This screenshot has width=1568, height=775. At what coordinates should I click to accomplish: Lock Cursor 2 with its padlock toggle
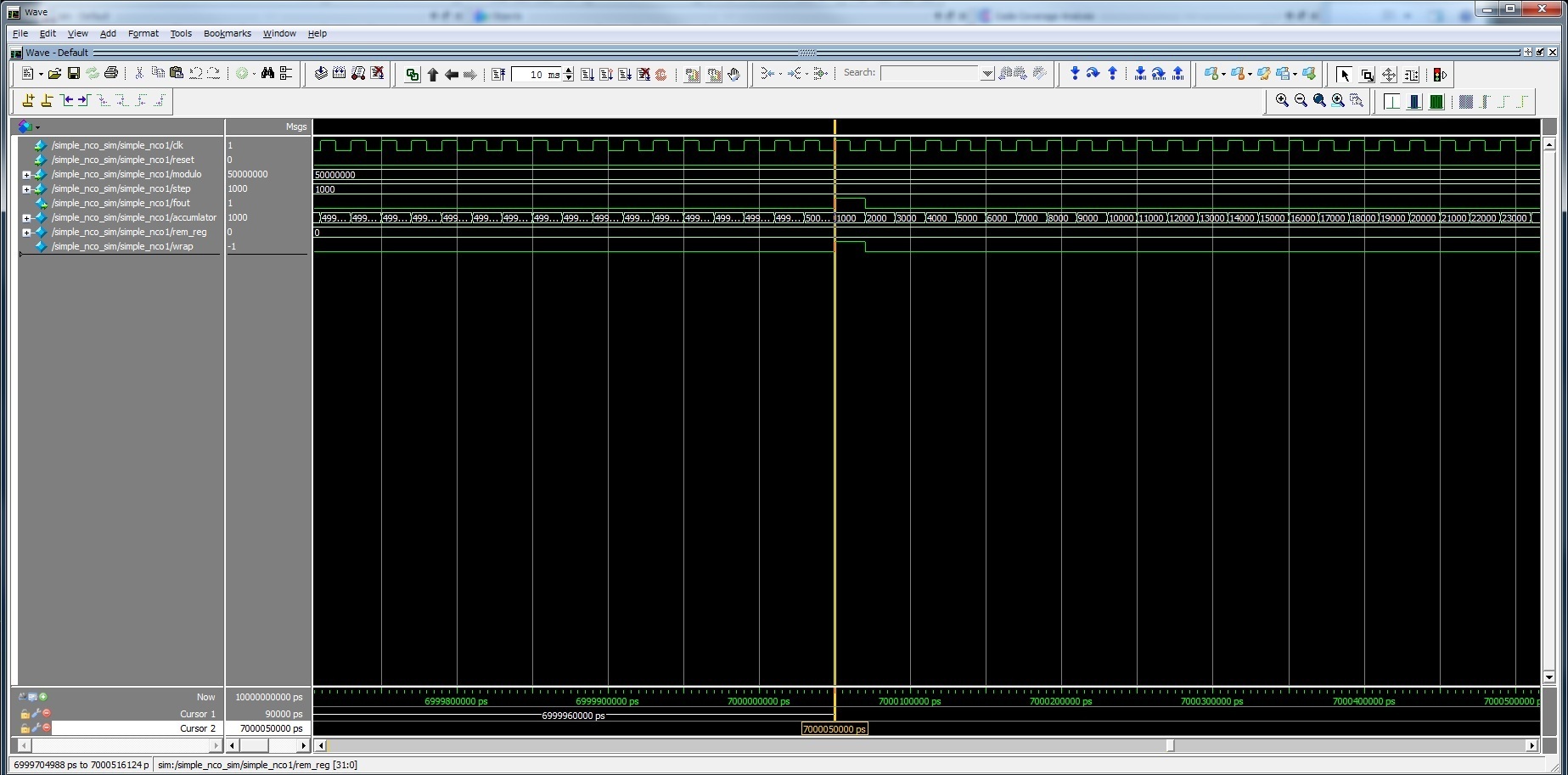tap(25, 728)
